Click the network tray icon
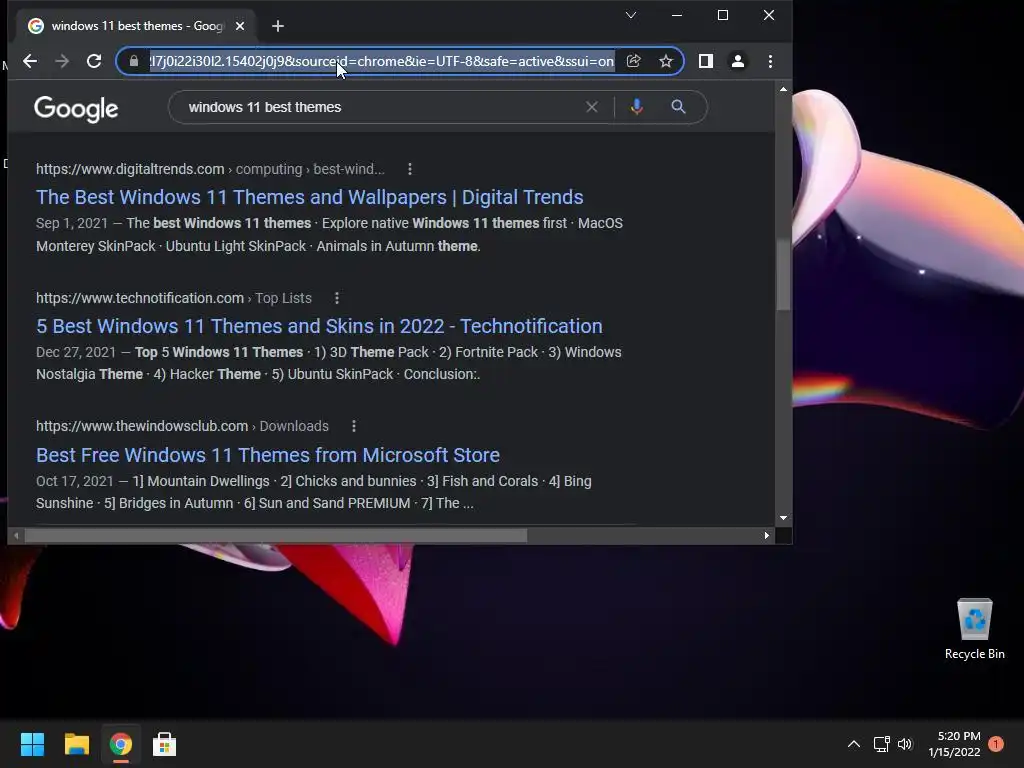The width and height of the screenshot is (1024, 768). [882, 744]
